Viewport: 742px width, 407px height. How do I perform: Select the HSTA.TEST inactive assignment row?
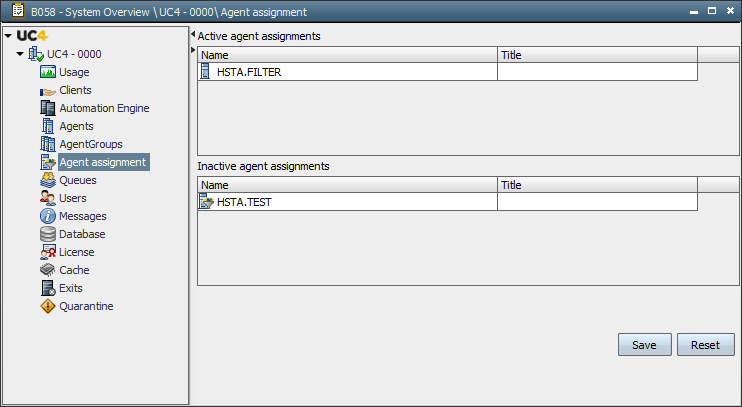click(x=448, y=202)
